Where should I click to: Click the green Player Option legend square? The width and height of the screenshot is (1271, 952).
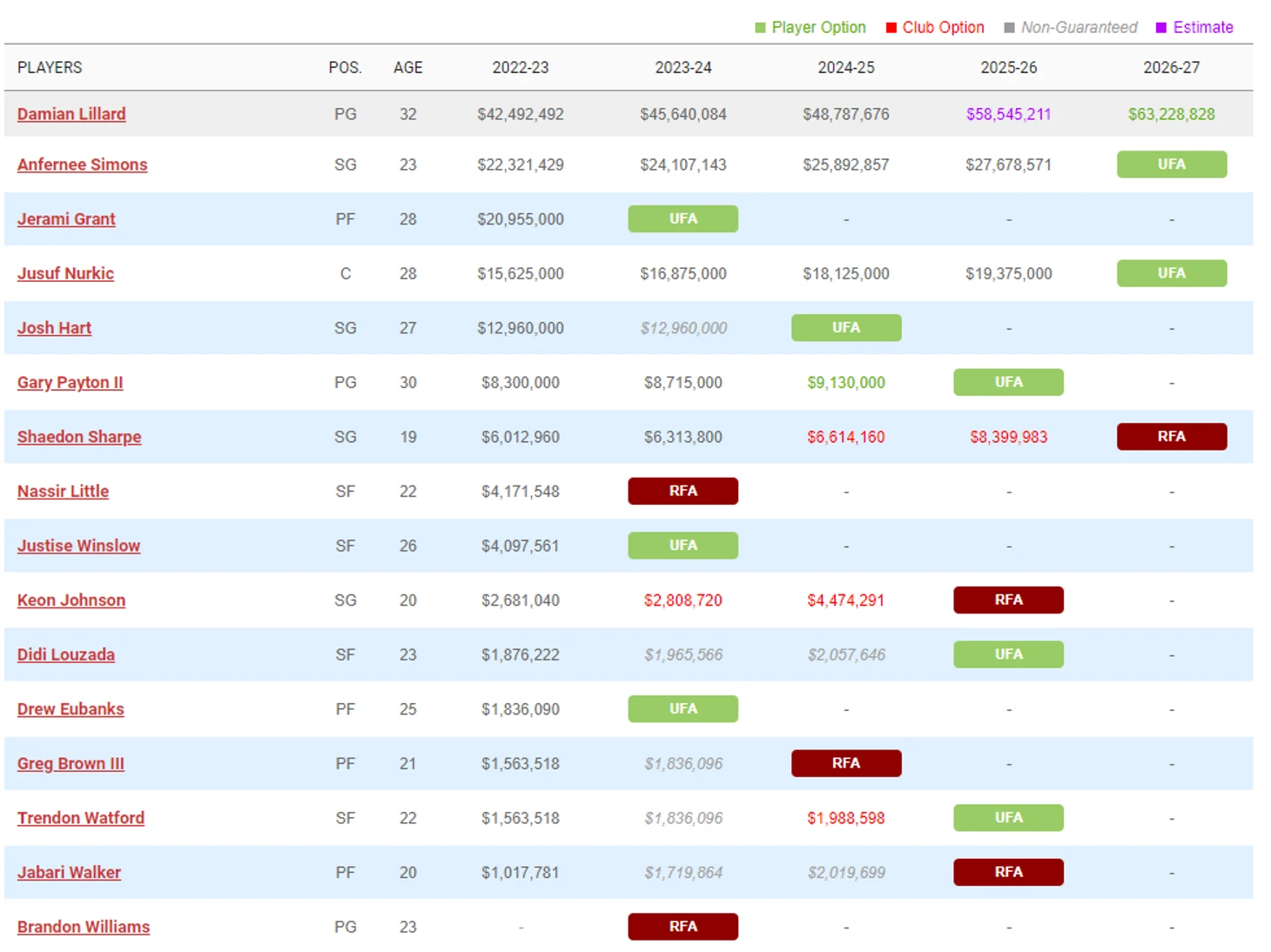pyautogui.click(x=760, y=28)
